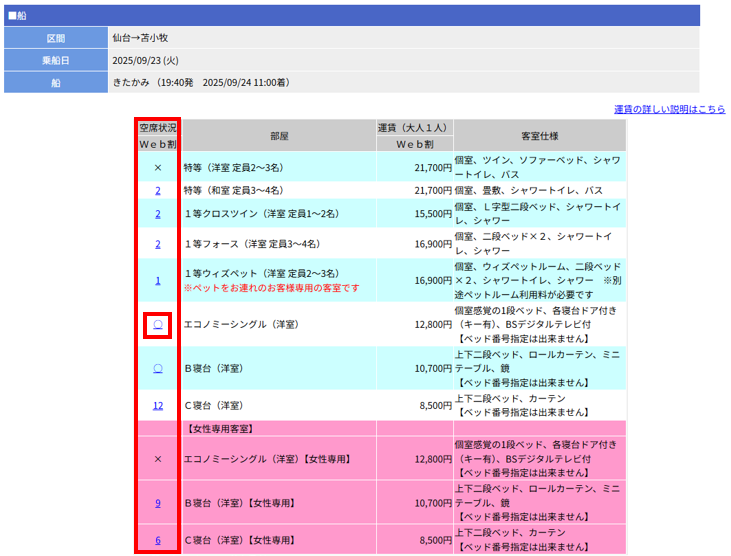This screenshot has height=556, width=731.
Task: Choose availability 2 for １等クロスツイン
Action: pyautogui.click(x=158, y=214)
